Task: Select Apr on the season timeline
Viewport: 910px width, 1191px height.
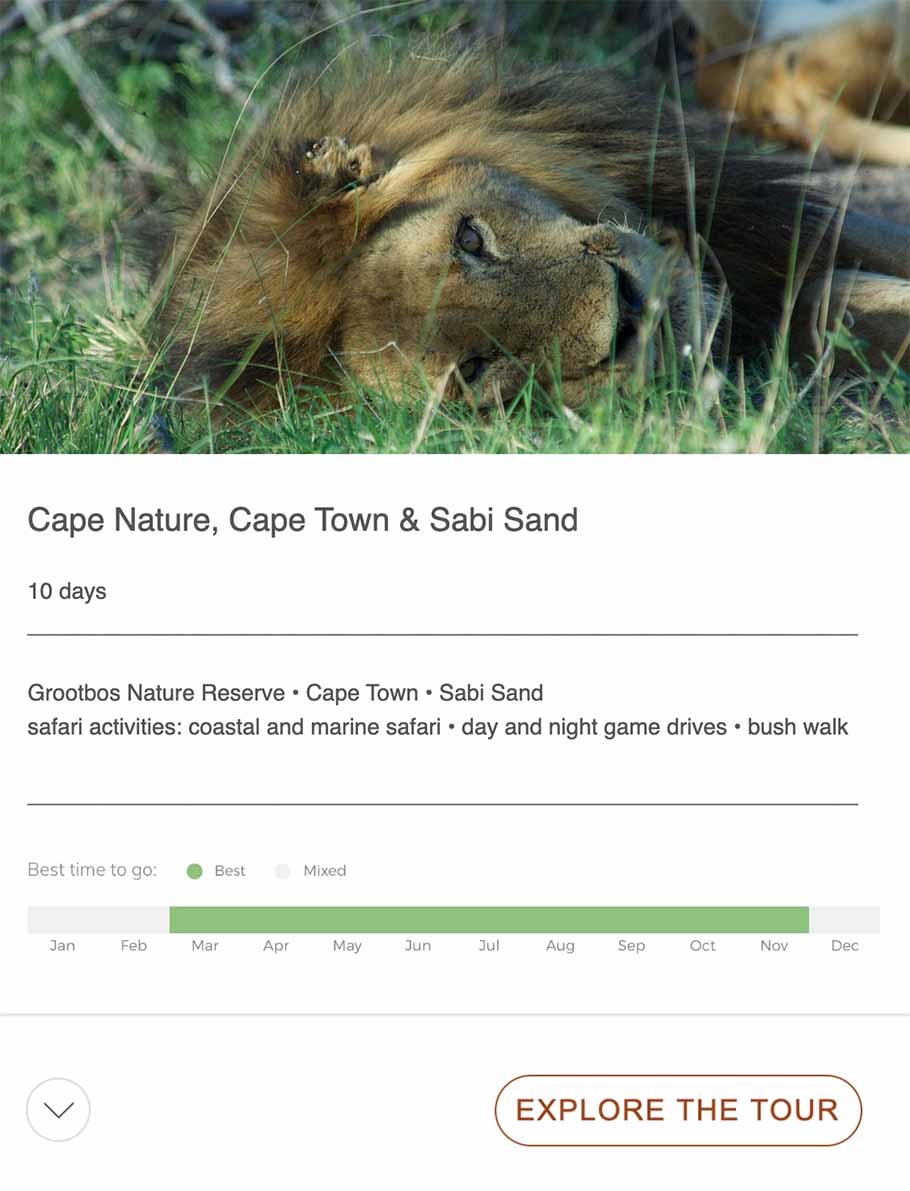Action: pos(276,945)
